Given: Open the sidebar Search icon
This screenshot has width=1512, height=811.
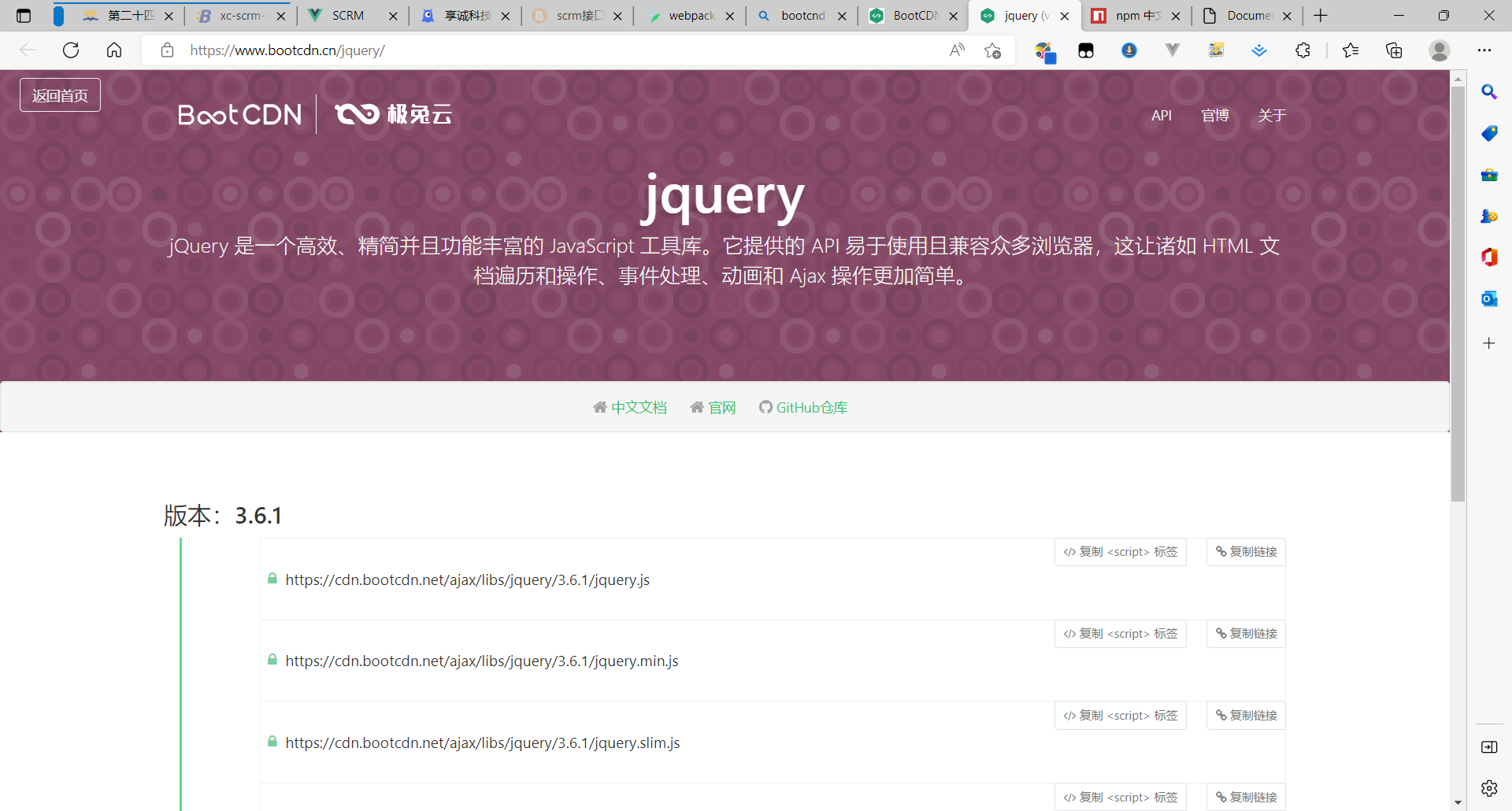Looking at the screenshot, I should point(1489,92).
